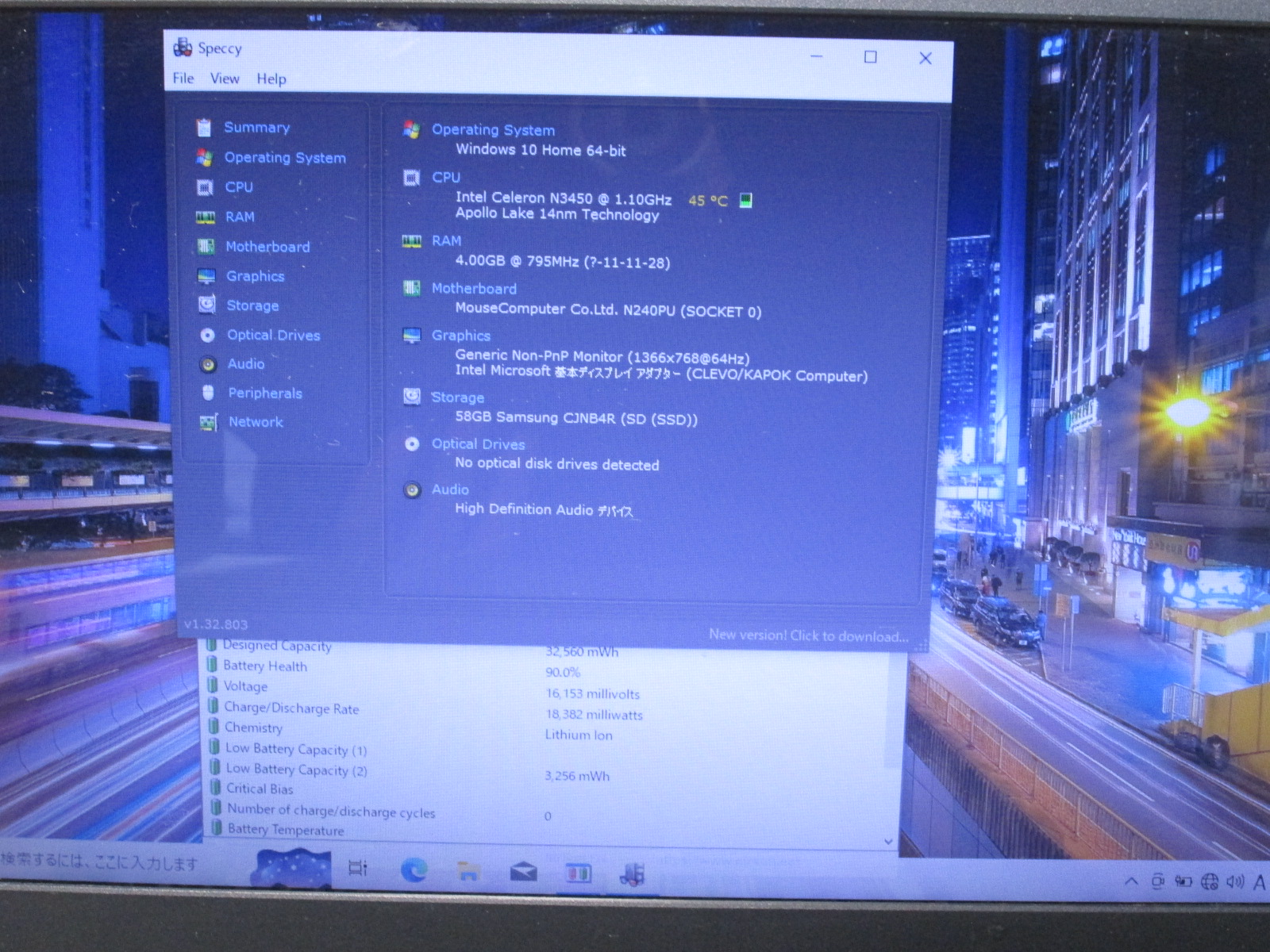Select Summary in the Speccy sidebar

click(256, 128)
